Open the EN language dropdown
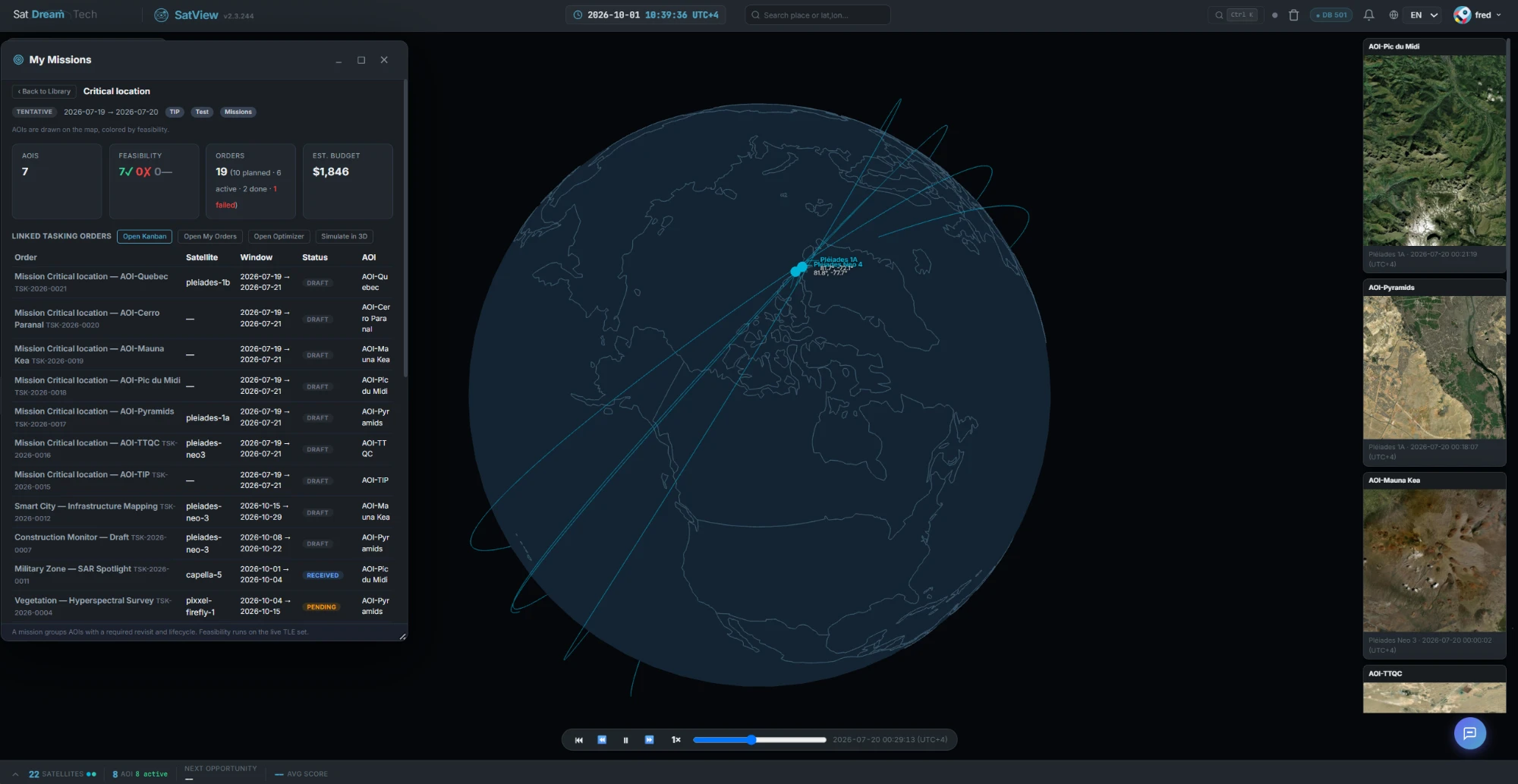This screenshot has width=1518, height=784. tap(1424, 15)
